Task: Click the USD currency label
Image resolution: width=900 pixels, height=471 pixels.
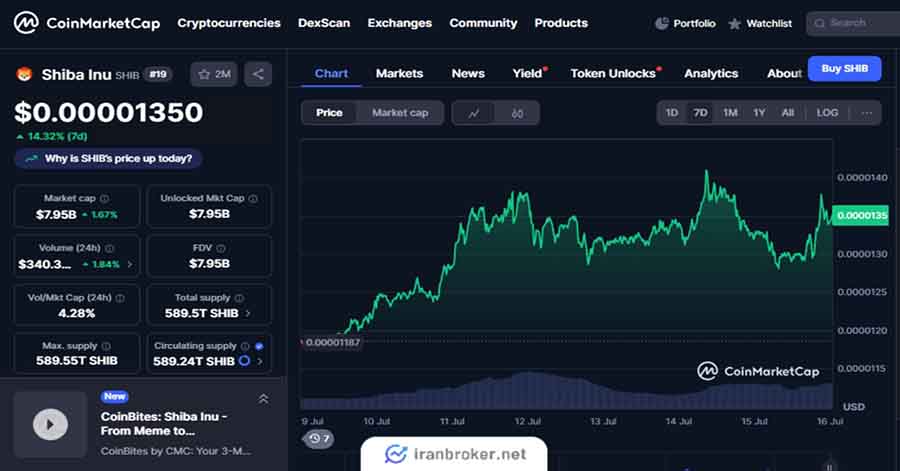Action: pos(854,407)
